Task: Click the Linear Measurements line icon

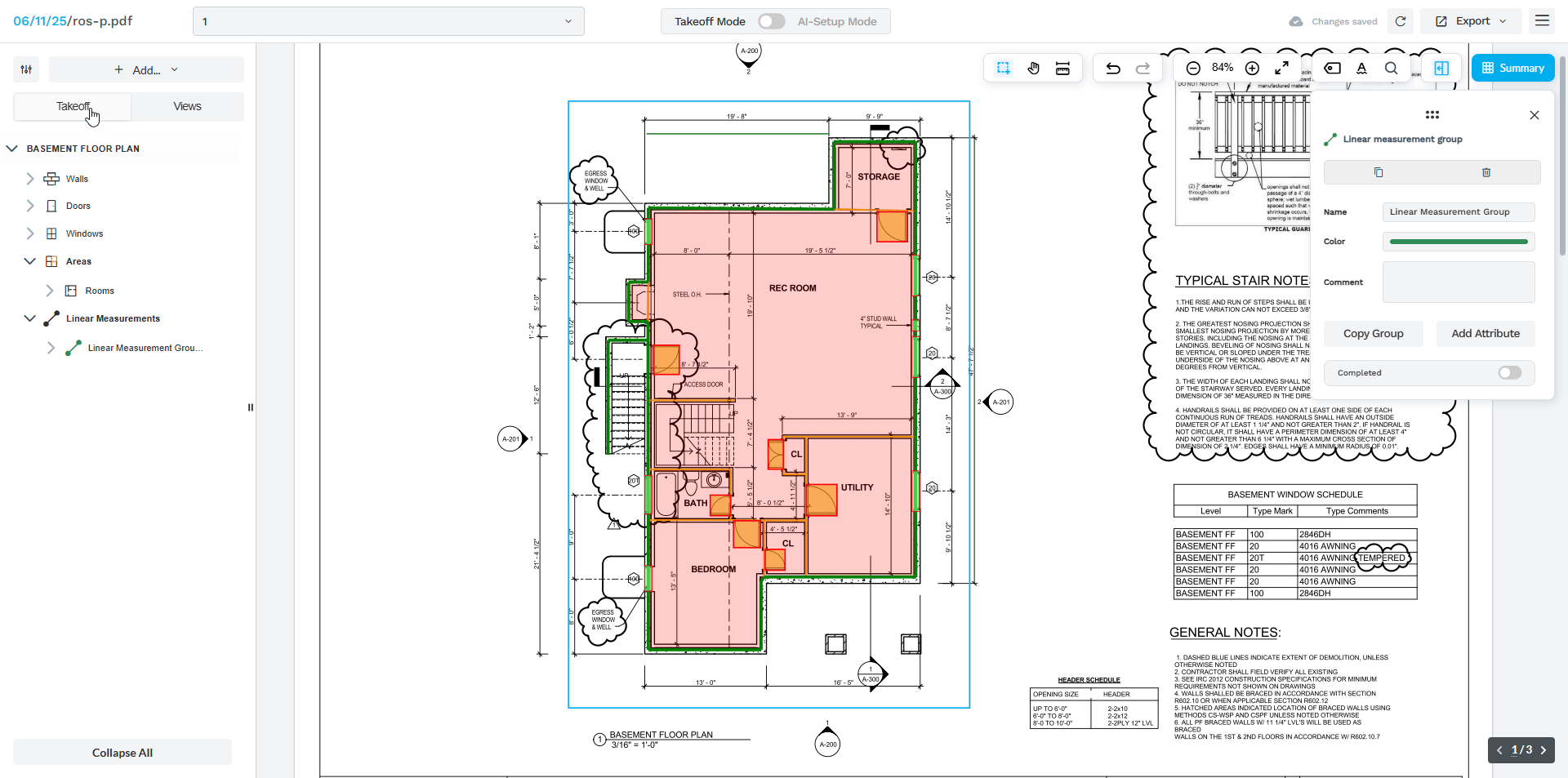Action: point(51,318)
